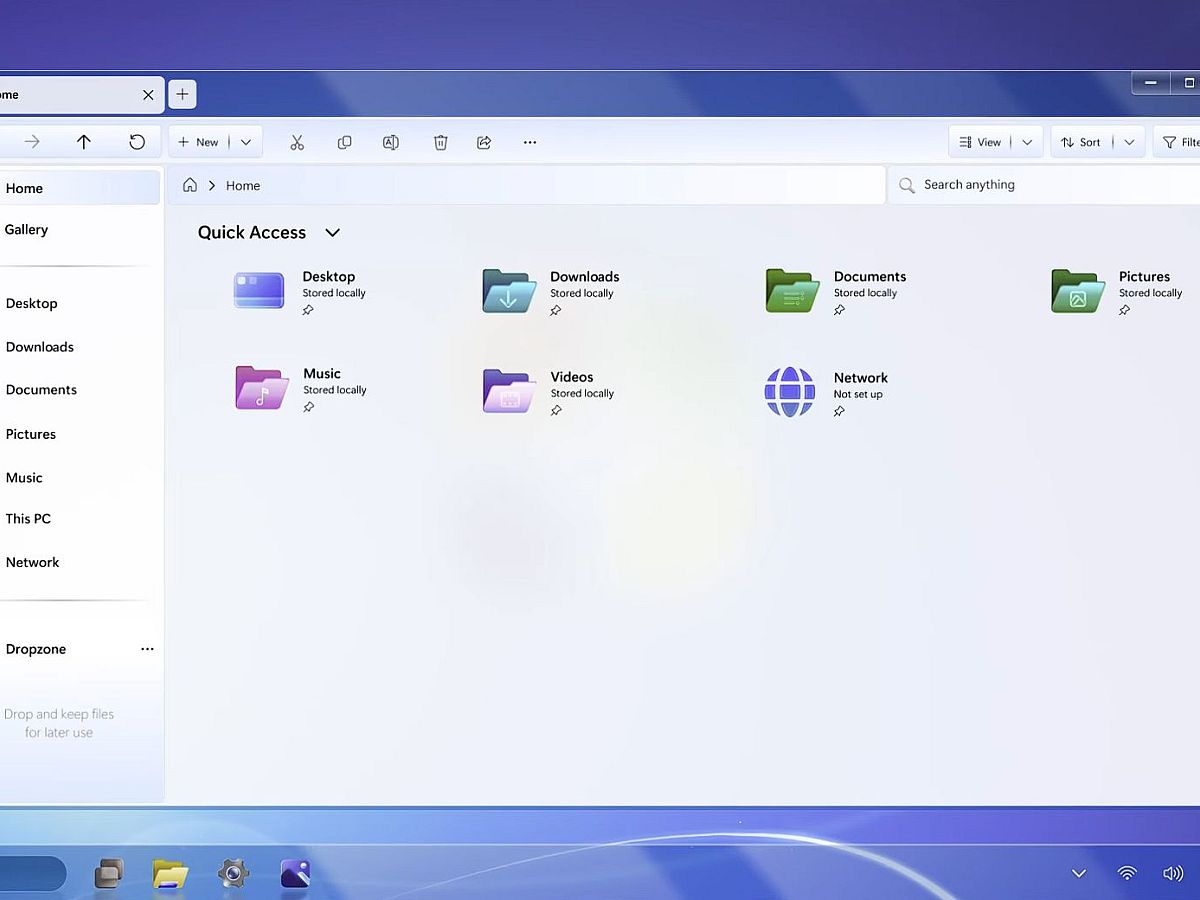Open the more options ellipsis in toolbar
The height and width of the screenshot is (900, 1200).
530,143
